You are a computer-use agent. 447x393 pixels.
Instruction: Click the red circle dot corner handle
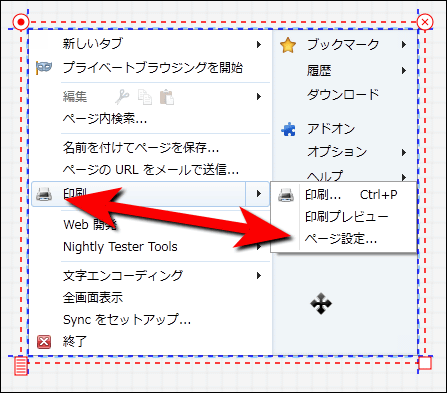click(21, 22)
